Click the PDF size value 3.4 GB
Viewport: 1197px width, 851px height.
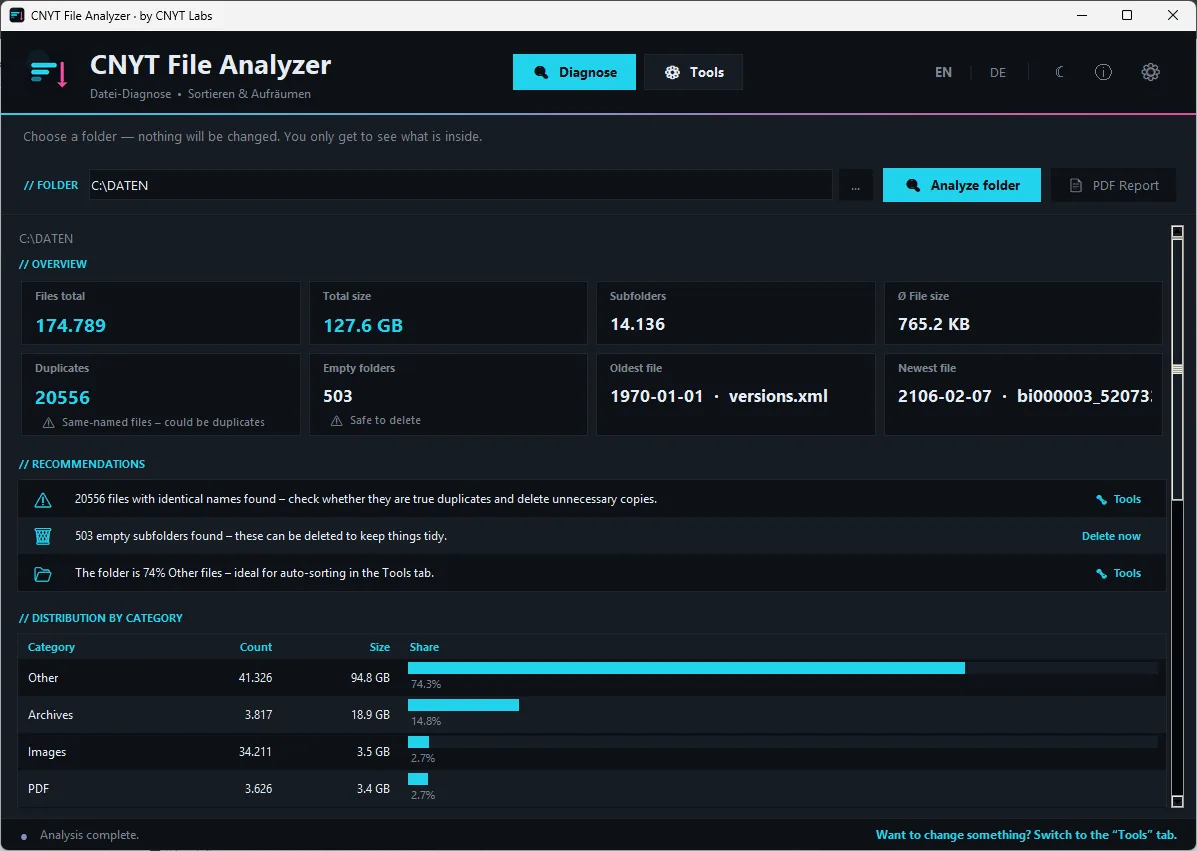pos(373,789)
